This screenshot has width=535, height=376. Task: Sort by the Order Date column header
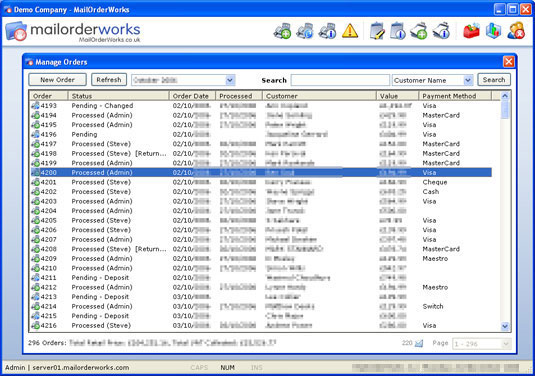click(192, 96)
